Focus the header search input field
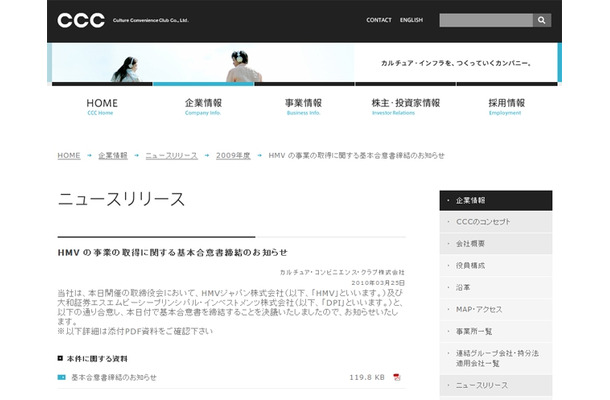The height and width of the screenshot is (400, 610). (x=486, y=20)
